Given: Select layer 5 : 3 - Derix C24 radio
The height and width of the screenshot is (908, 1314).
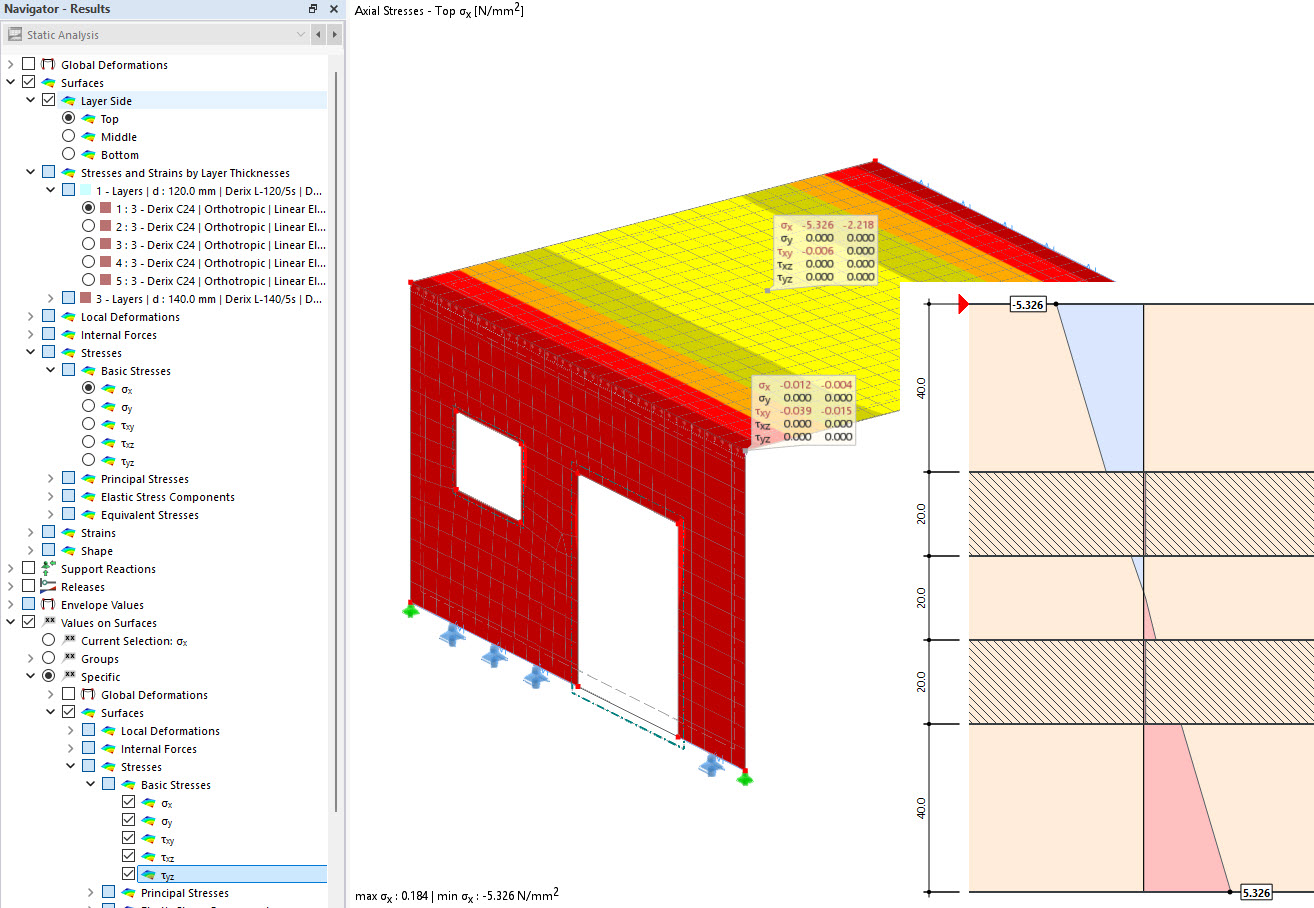Looking at the screenshot, I should click(x=88, y=281).
